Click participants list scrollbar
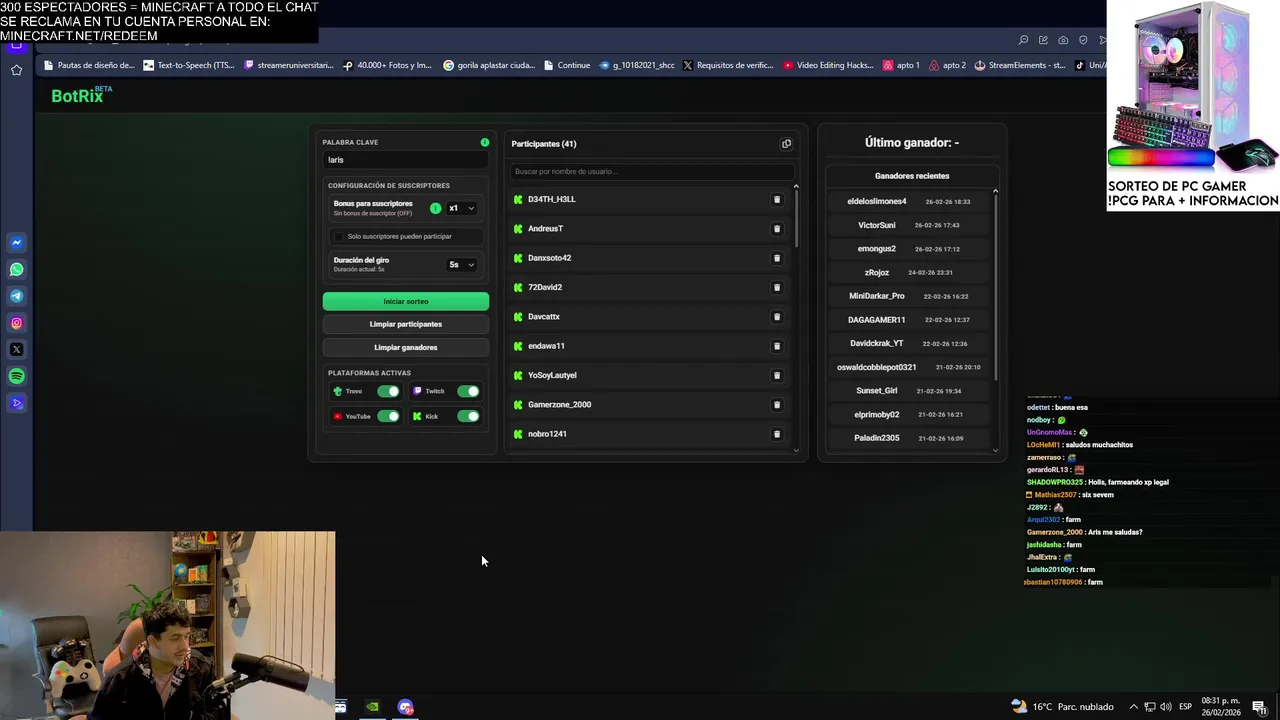This screenshot has width=1280, height=720. (x=796, y=217)
